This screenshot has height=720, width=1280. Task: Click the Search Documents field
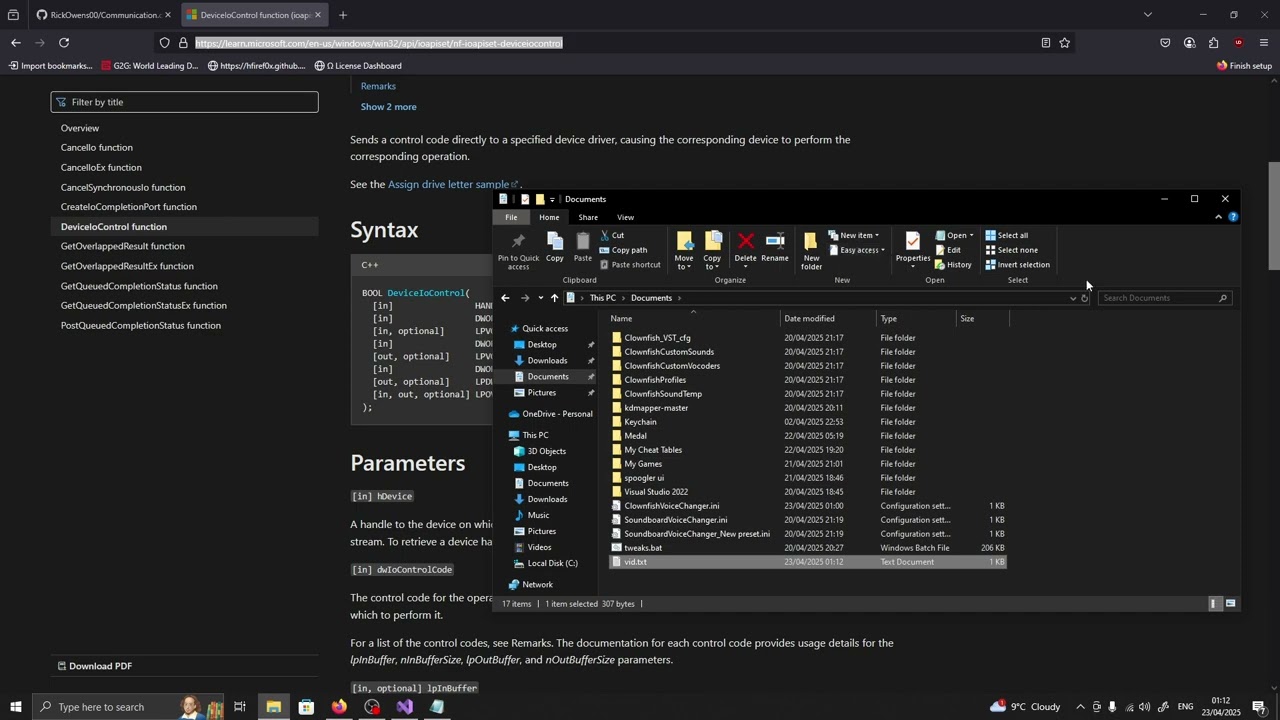[1164, 298]
